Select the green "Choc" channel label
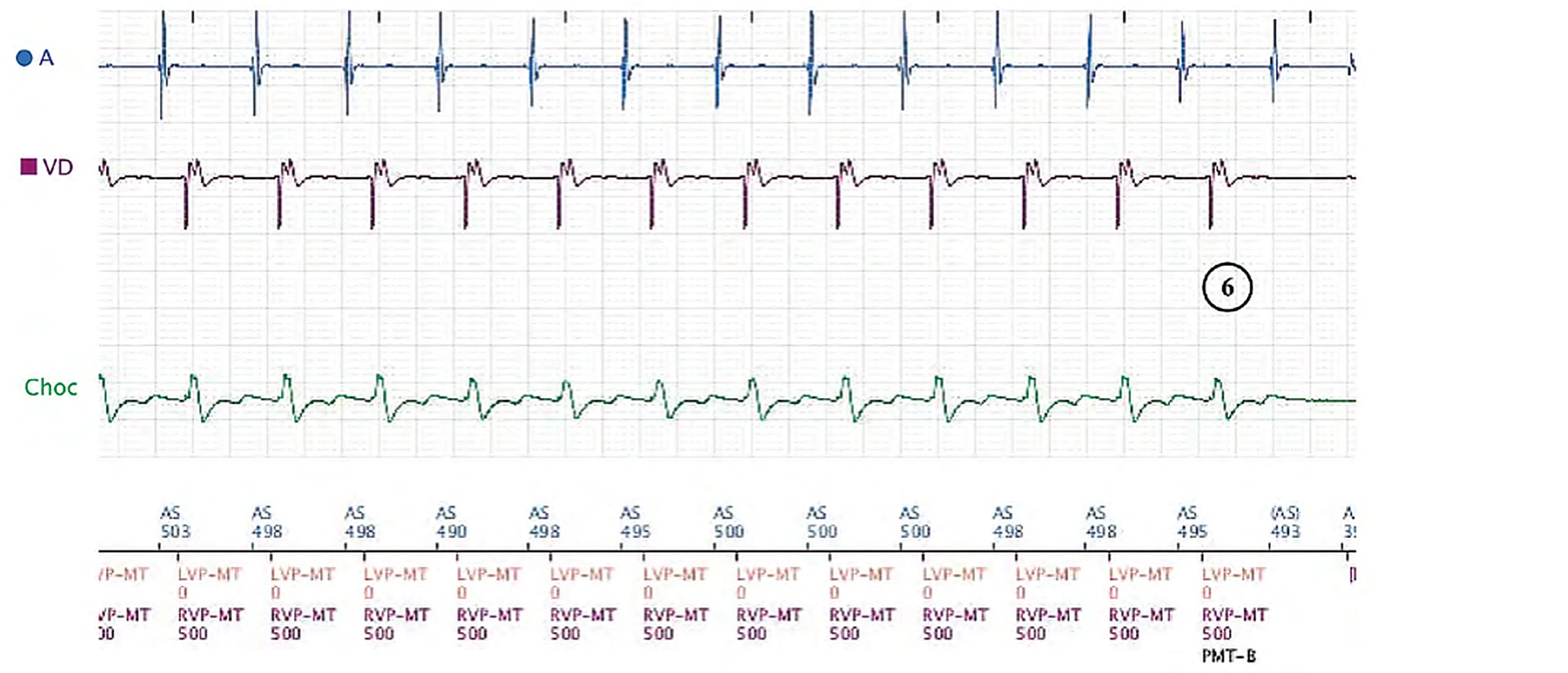 [51, 387]
